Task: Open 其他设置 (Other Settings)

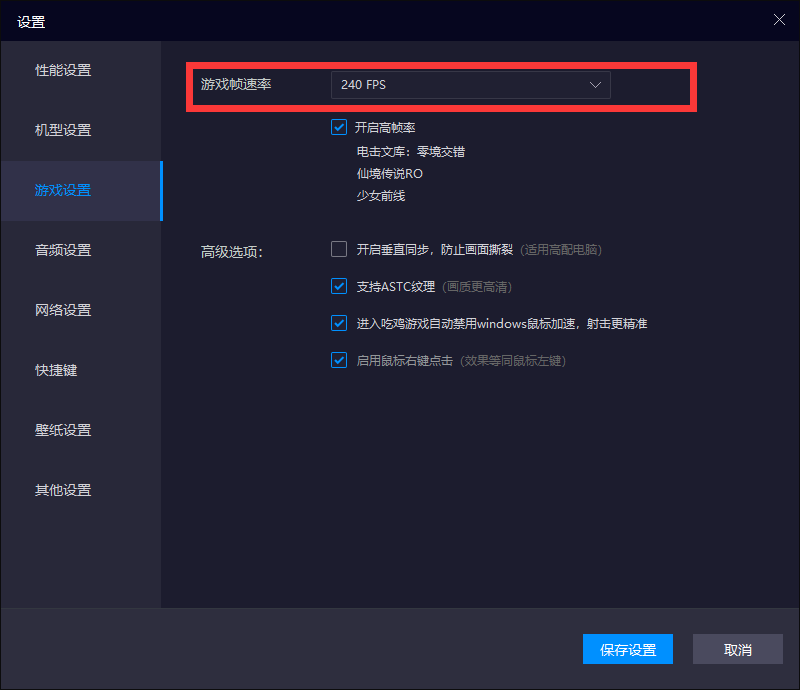Action: coord(62,490)
